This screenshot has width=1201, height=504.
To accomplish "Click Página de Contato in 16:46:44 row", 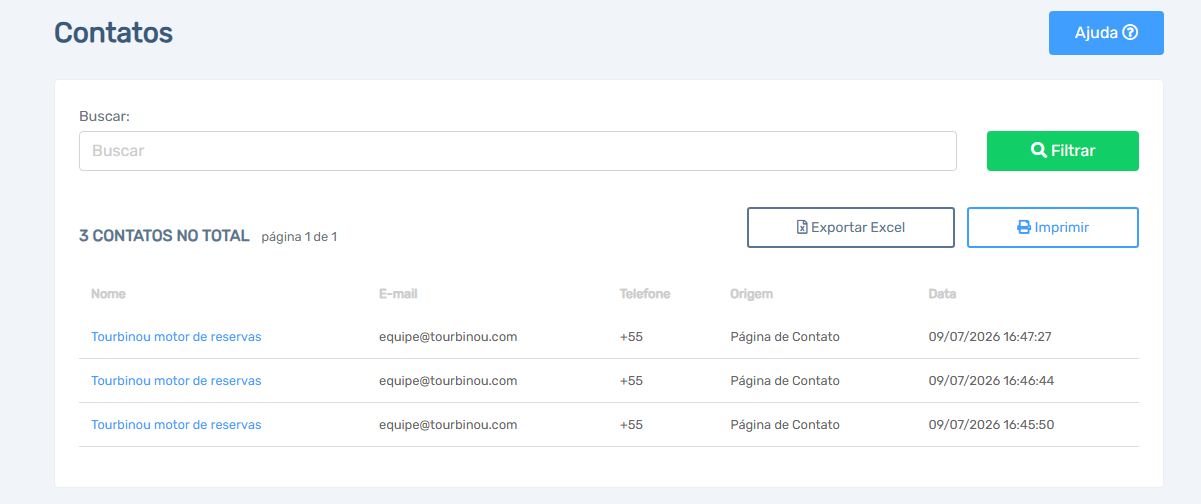I will pos(785,381).
